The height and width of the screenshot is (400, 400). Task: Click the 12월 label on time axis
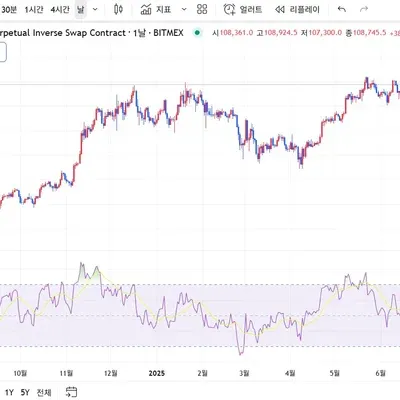tap(111, 373)
